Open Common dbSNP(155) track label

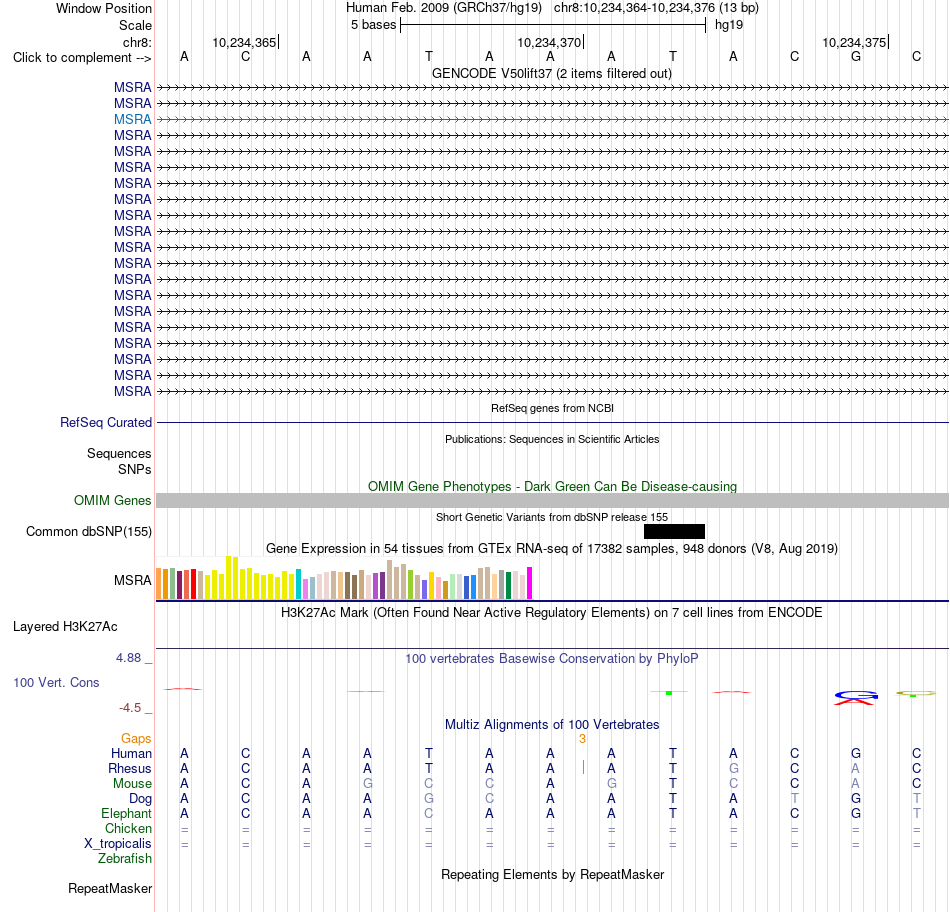[89, 531]
